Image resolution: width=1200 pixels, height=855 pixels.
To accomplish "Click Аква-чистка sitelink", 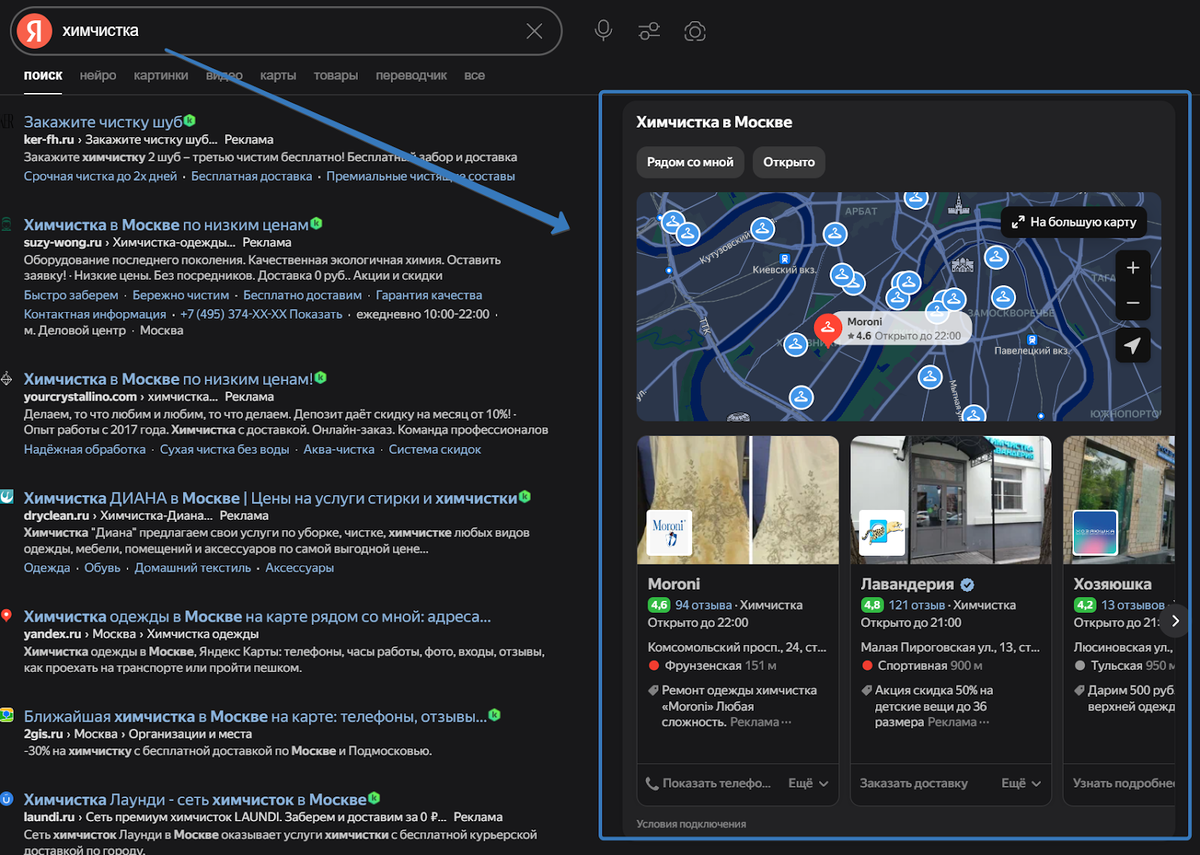I will coord(339,449).
